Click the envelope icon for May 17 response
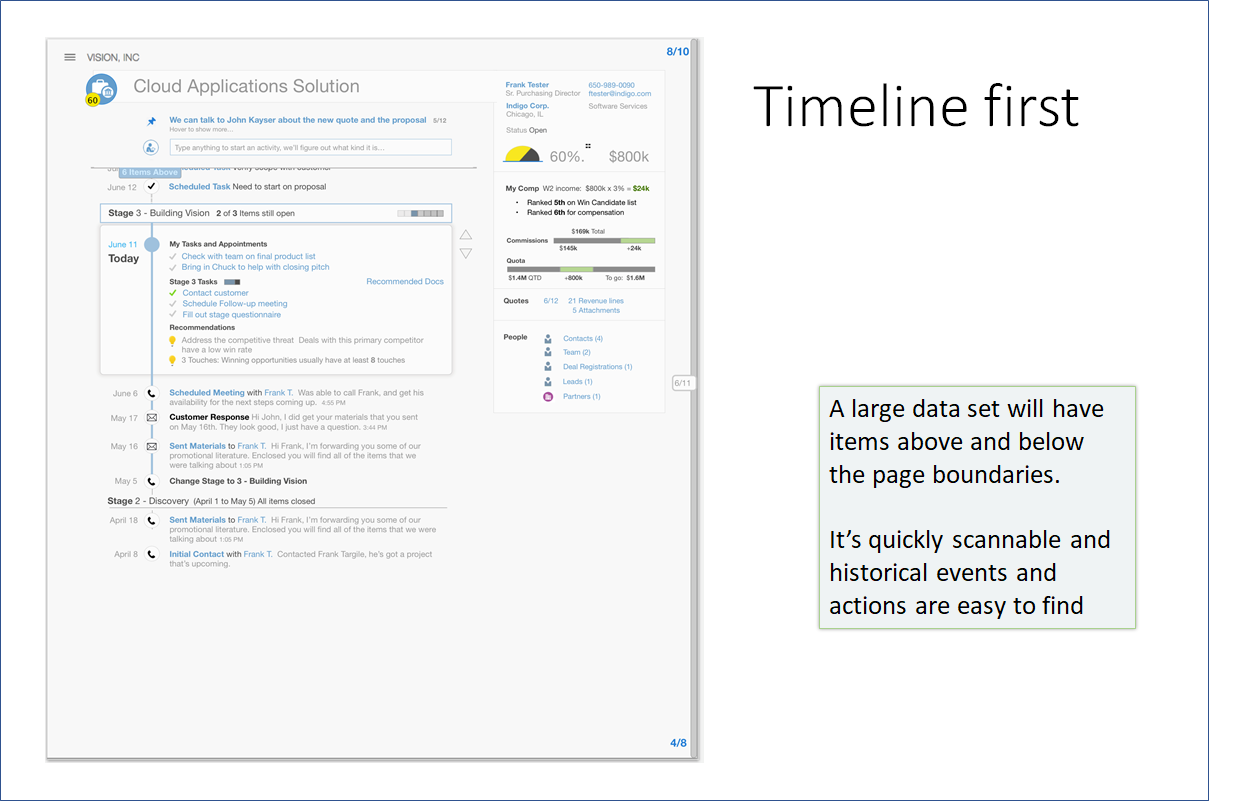The width and height of the screenshot is (1236, 801). [152, 418]
